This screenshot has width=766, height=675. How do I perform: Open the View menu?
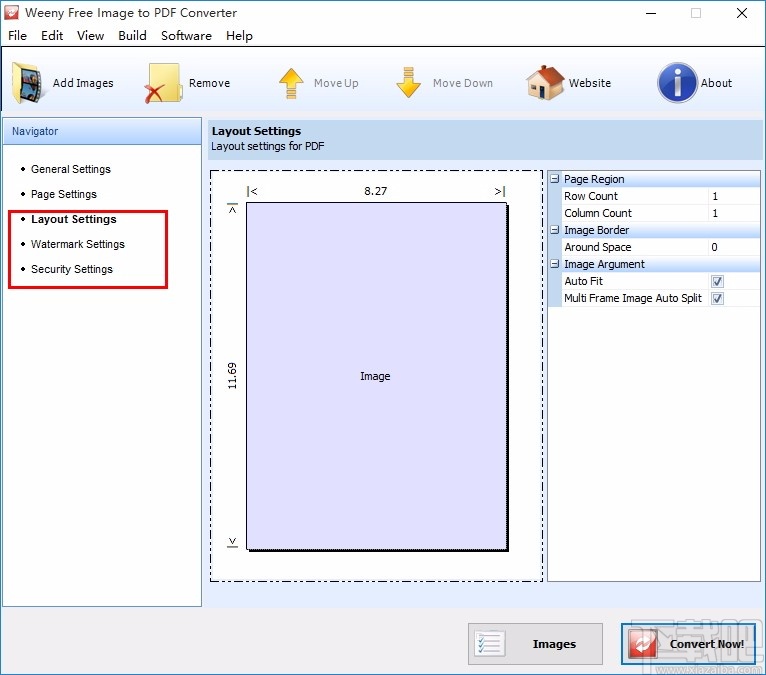click(x=90, y=36)
